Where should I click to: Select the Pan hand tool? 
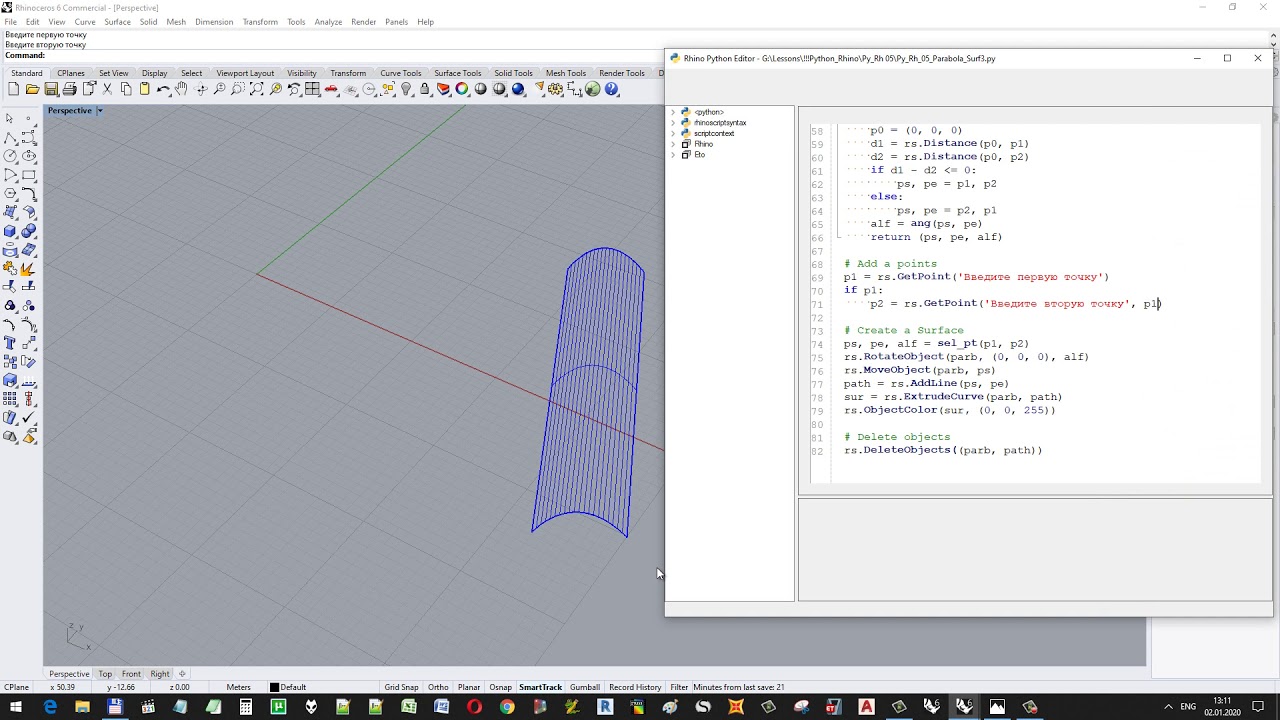(181, 89)
